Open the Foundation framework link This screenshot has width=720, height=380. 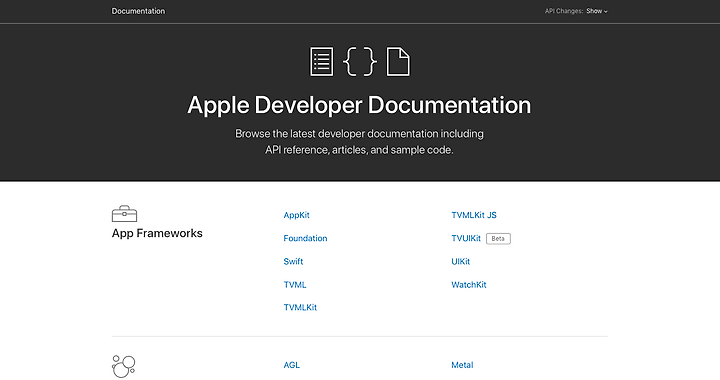coord(305,238)
